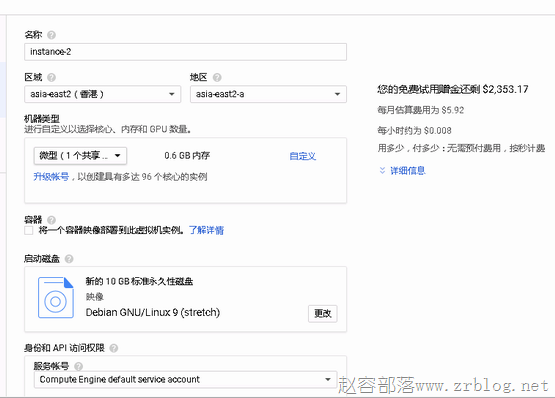Image resolution: width=555 pixels, height=398 pixels.
Task: Click the help icon next to 启动磁盘
Action: point(69,259)
